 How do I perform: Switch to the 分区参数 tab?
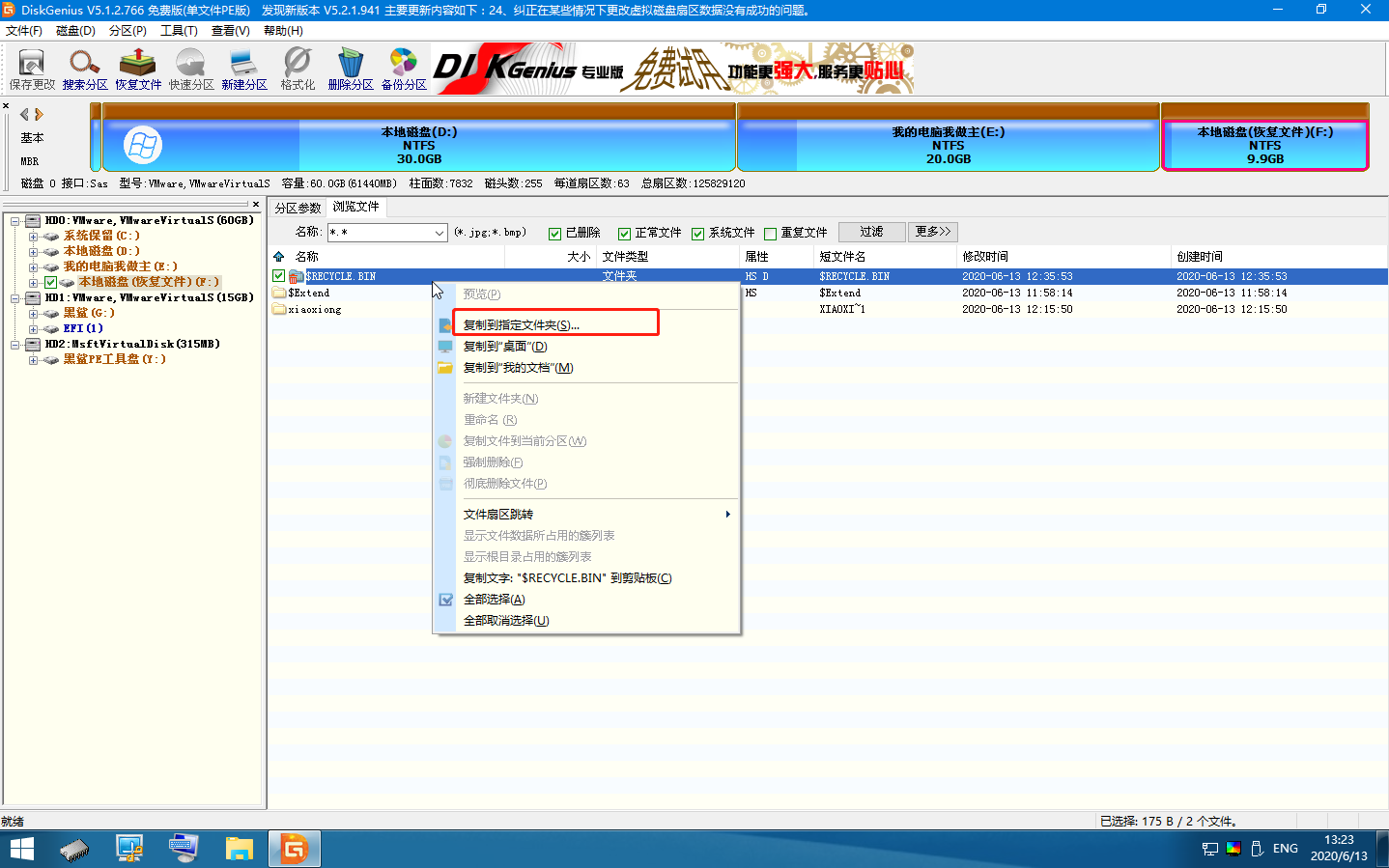tap(298, 208)
